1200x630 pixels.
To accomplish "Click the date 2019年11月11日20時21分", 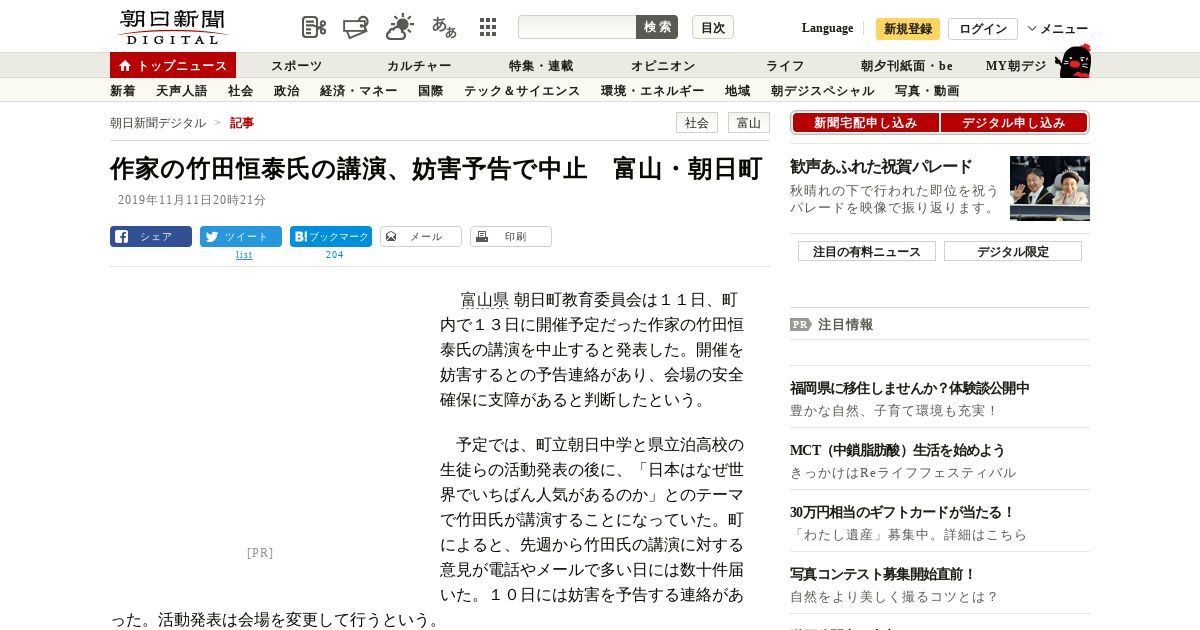I will point(192,200).
